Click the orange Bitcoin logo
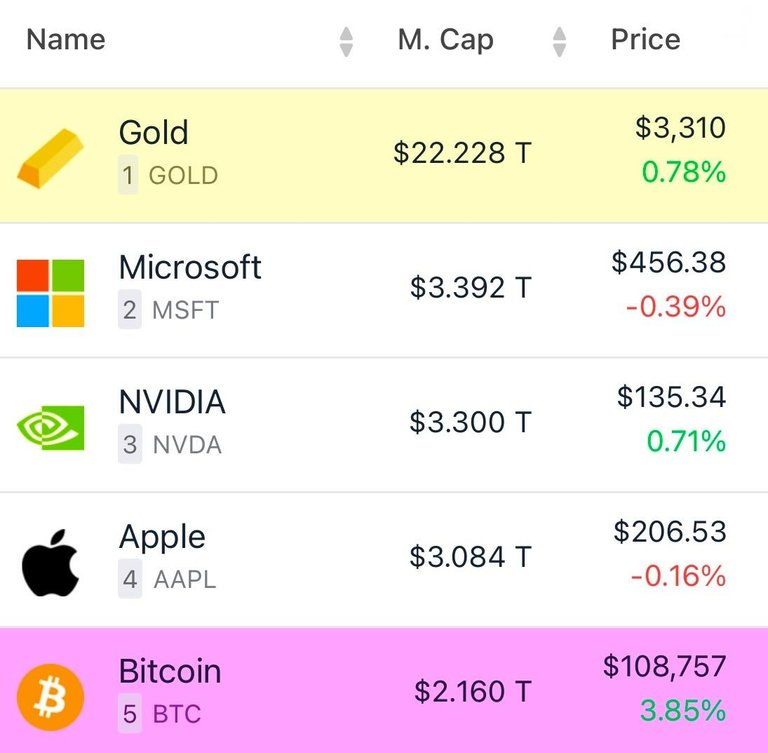768x753 pixels. click(x=50, y=697)
